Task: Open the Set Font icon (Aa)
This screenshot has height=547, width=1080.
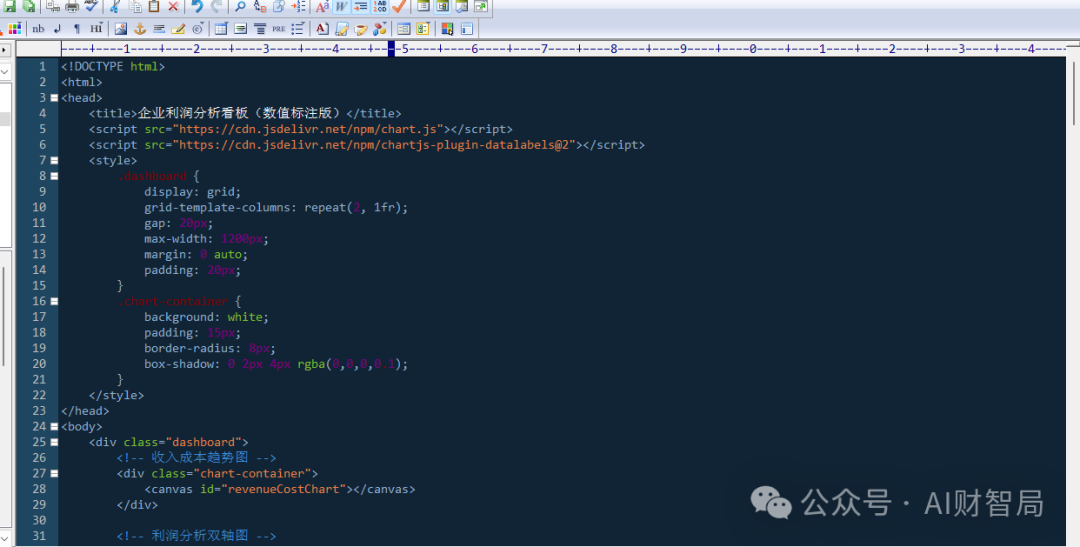Action: pyautogui.click(x=322, y=6)
